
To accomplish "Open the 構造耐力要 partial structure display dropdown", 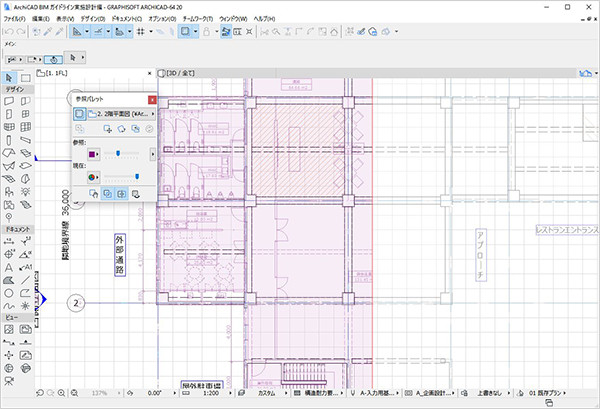I will [322, 393].
